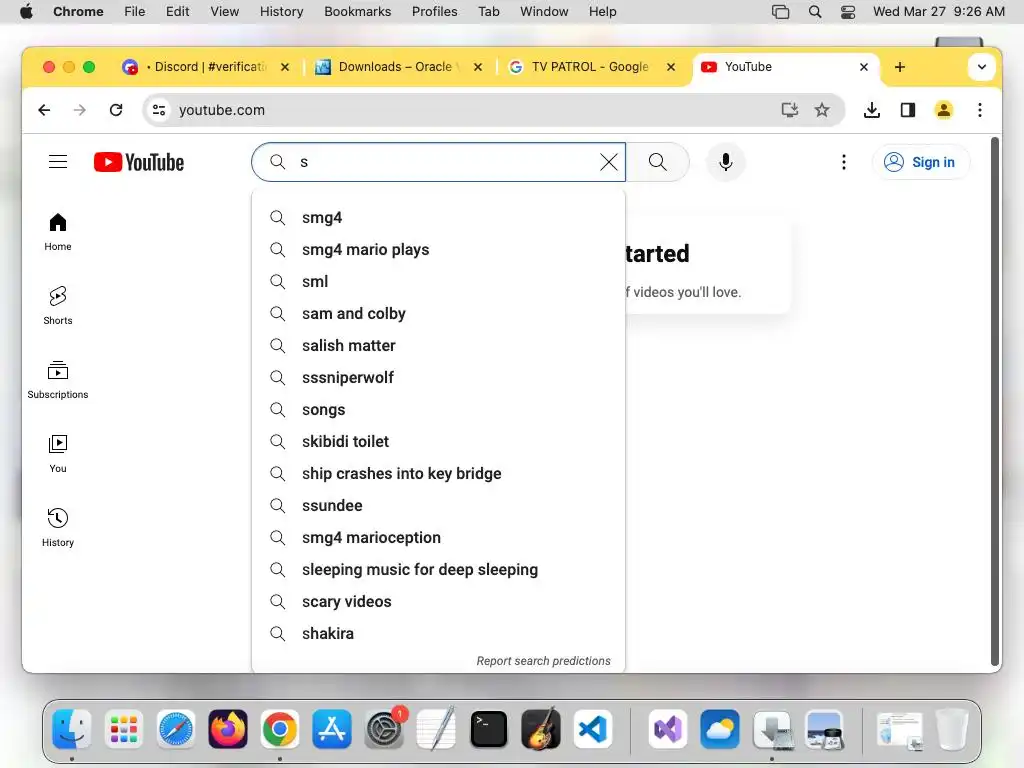
Task: Open Chrome downloads icon
Action: [x=871, y=110]
